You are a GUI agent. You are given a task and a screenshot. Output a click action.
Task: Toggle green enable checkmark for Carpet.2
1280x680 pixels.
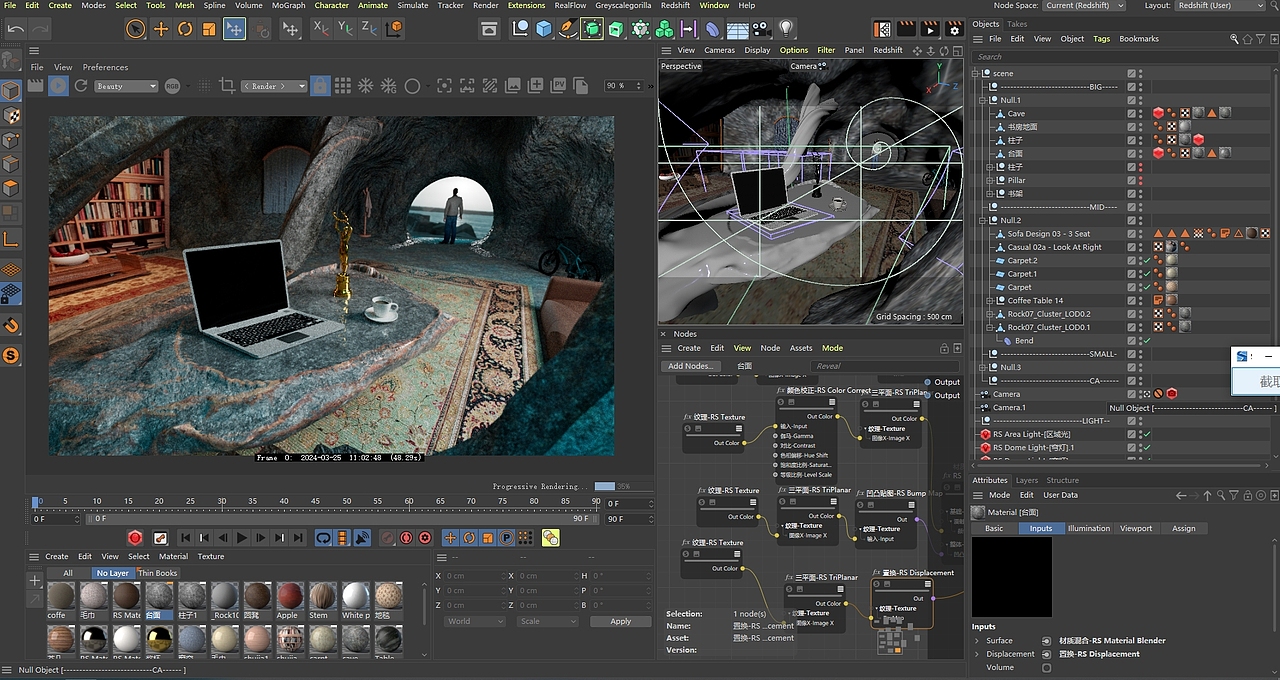[1147, 261]
